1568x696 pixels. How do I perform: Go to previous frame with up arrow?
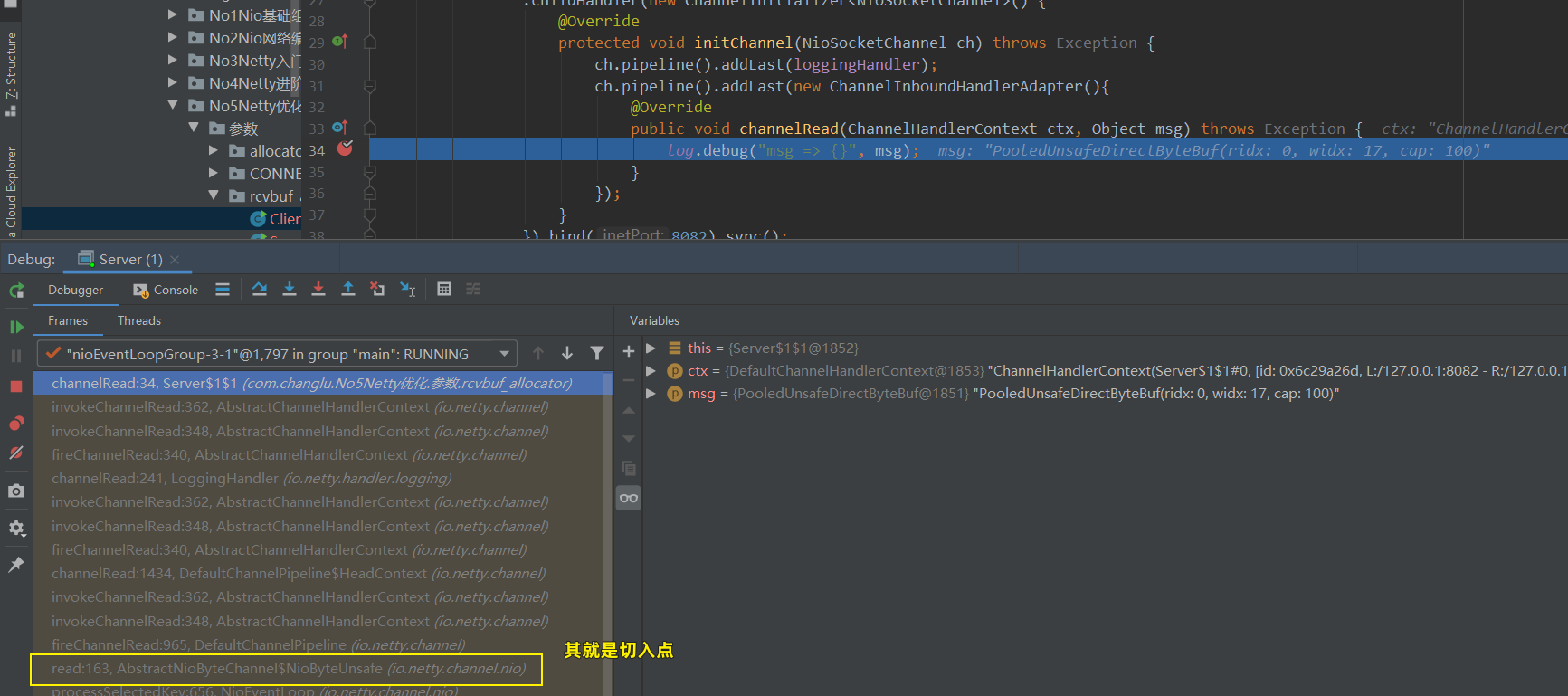tap(538, 354)
